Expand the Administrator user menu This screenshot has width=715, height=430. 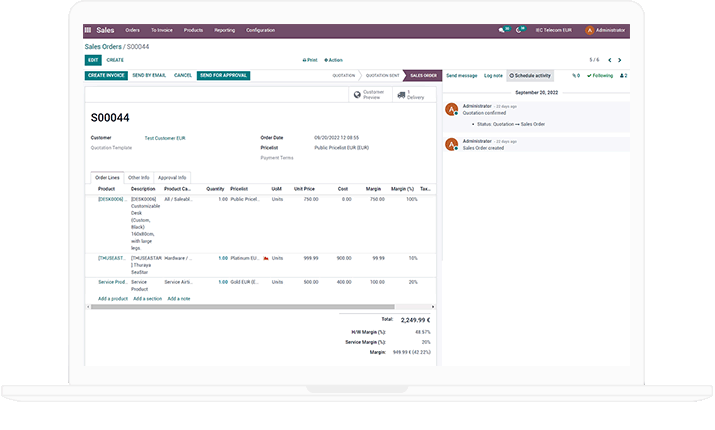pos(607,30)
